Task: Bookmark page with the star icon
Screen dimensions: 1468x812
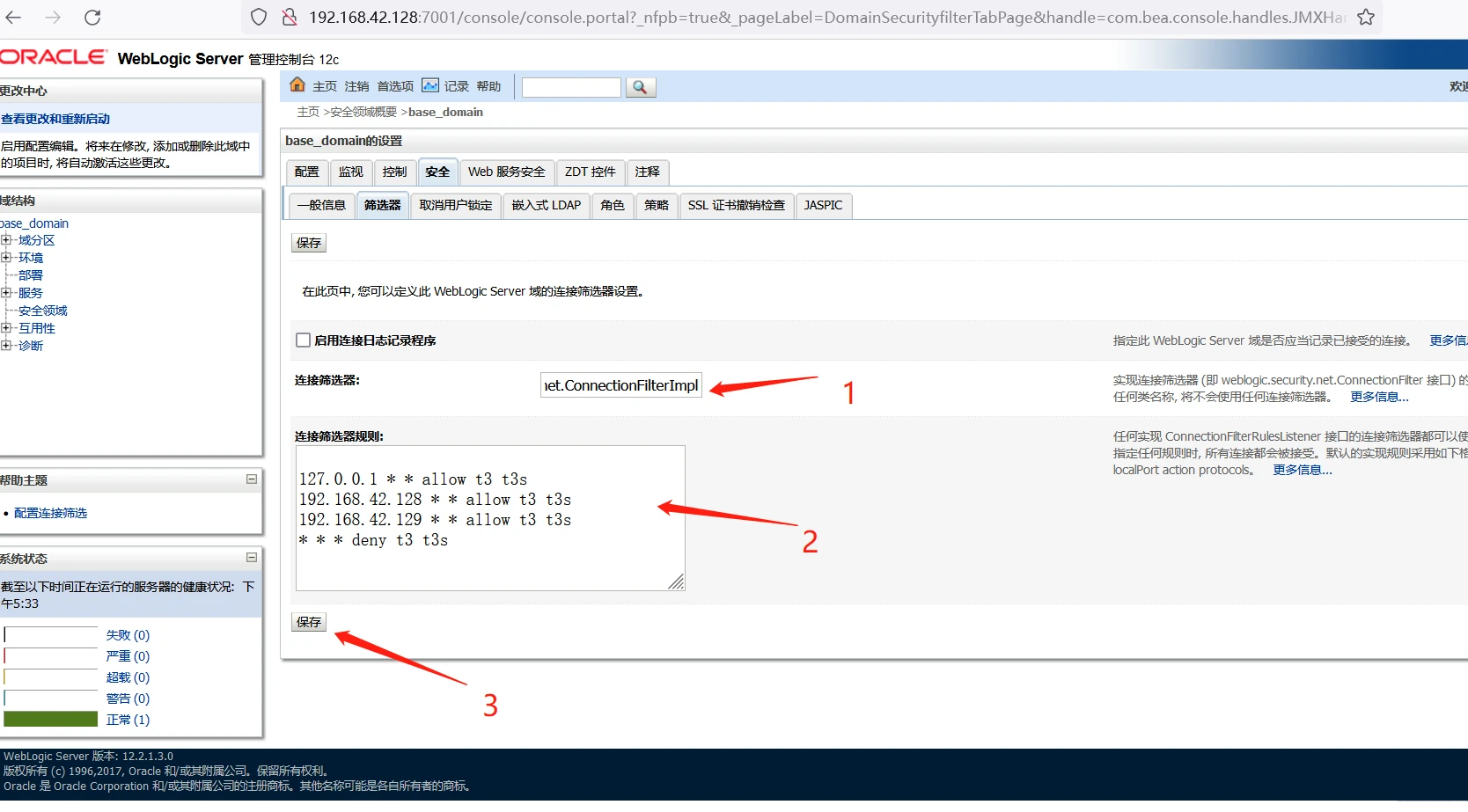Action: (x=1366, y=17)
